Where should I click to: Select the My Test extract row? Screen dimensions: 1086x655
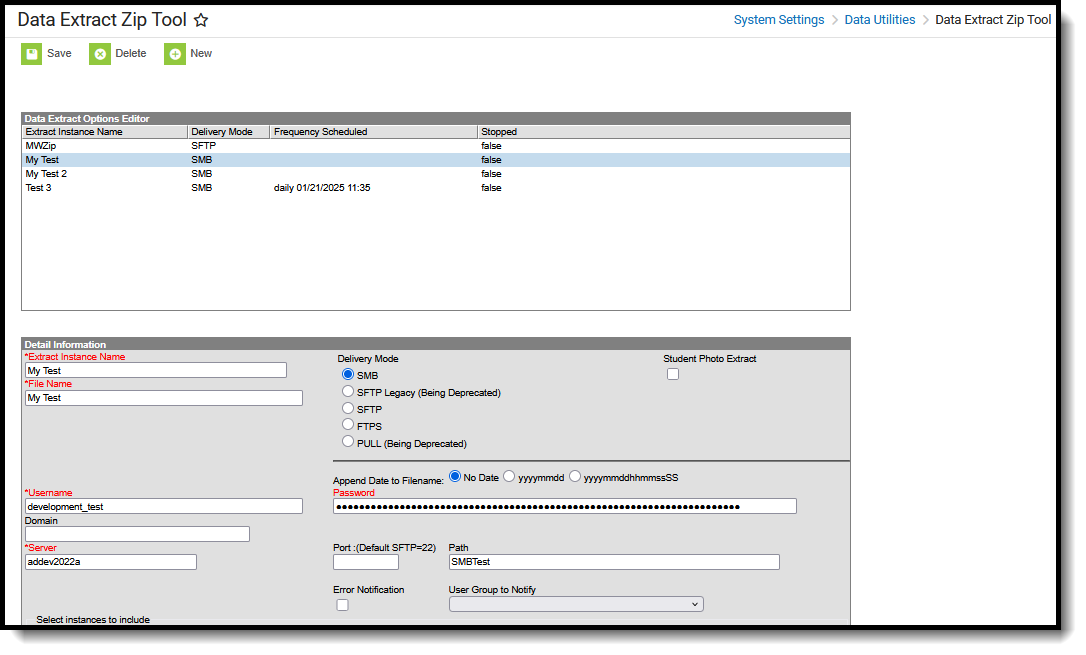coord(436,160)
